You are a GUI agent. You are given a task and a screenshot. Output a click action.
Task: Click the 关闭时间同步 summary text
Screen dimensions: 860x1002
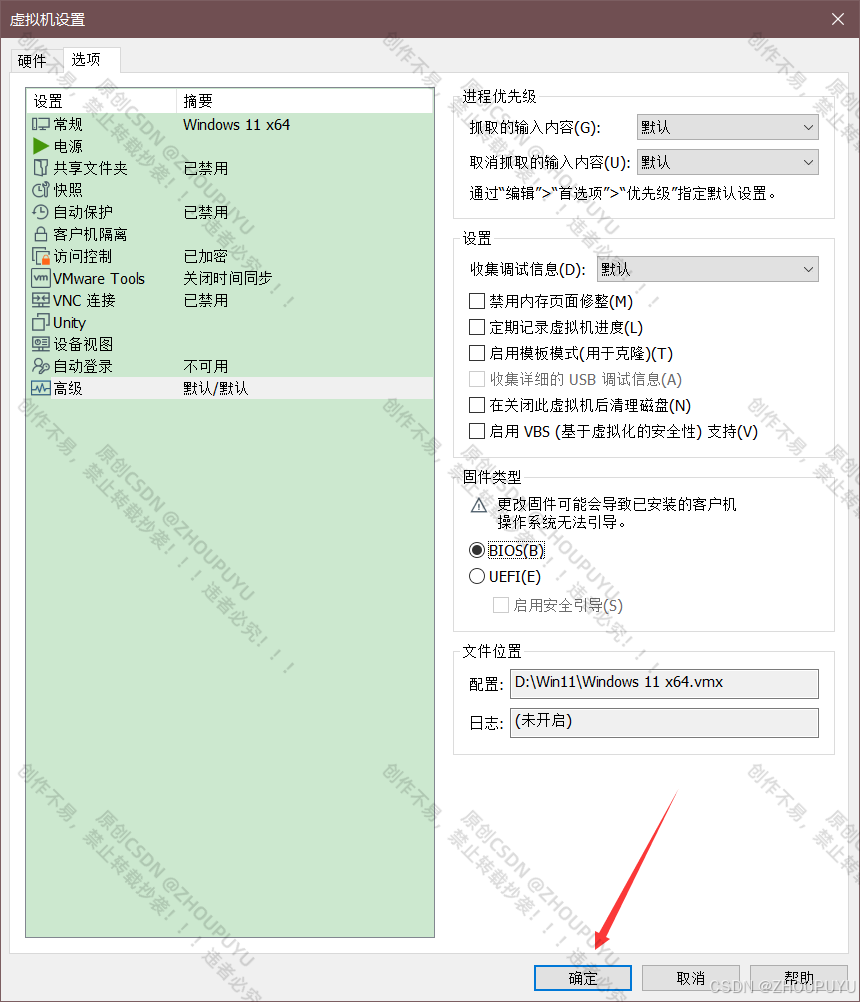(227, 278)
